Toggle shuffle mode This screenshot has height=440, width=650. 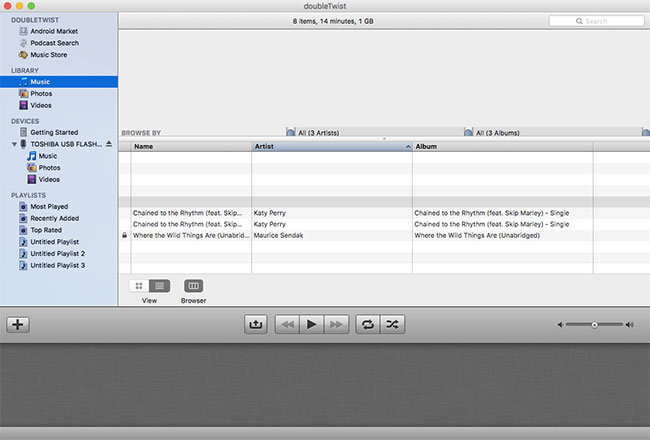392,324
